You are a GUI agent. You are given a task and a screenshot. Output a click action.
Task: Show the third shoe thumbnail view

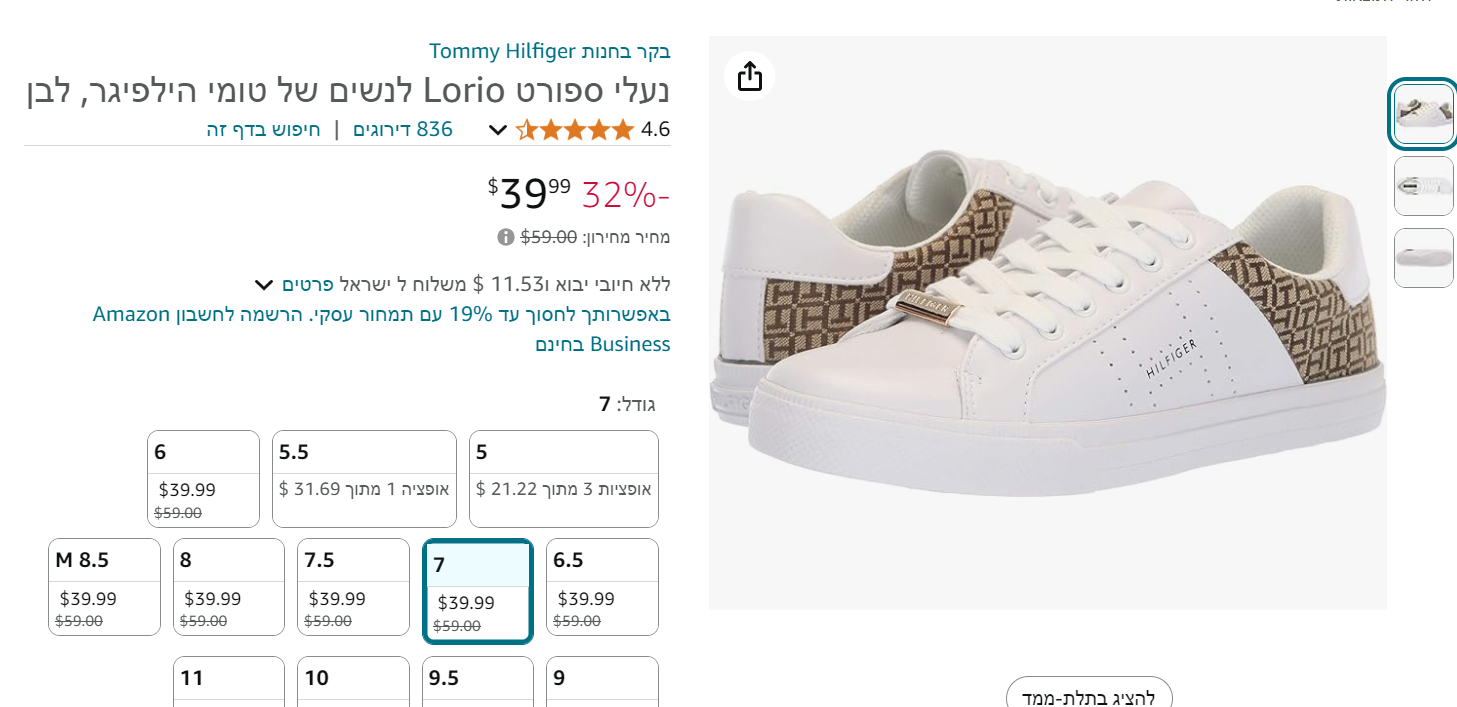pos(1423,258)
